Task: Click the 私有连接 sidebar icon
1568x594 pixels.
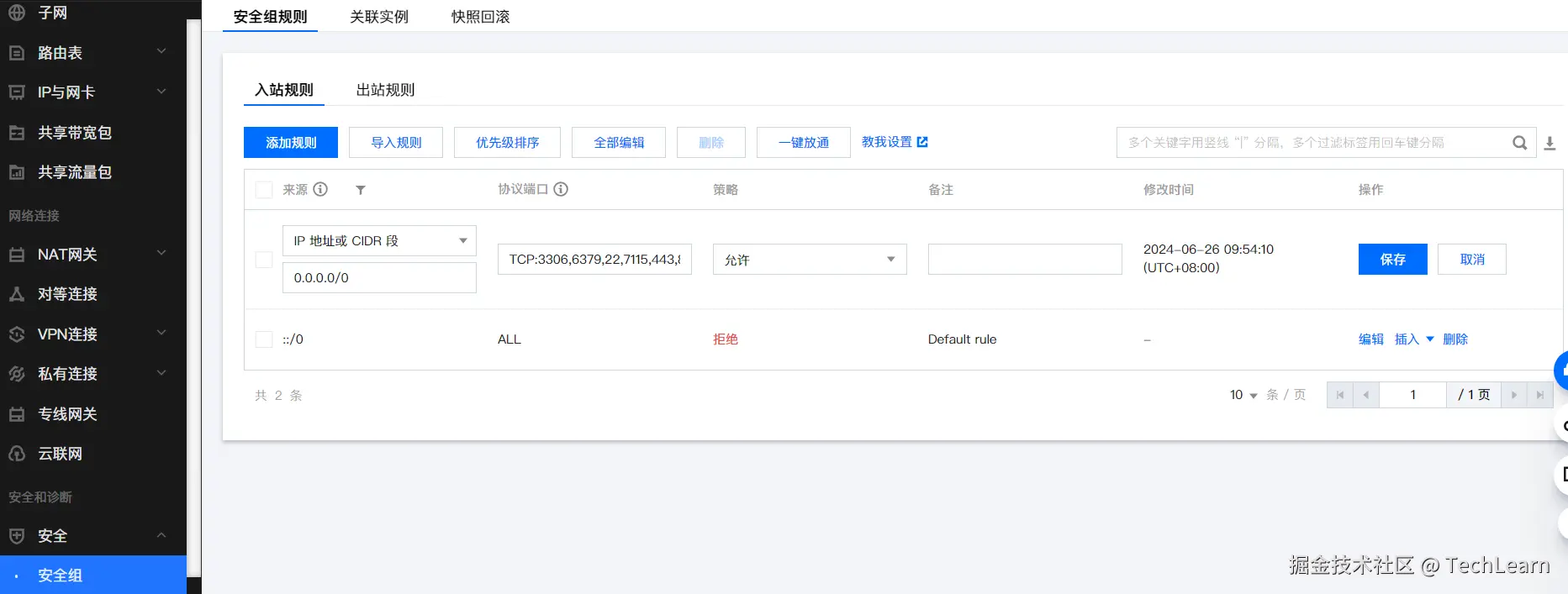Action: click(x=17, y=374)
